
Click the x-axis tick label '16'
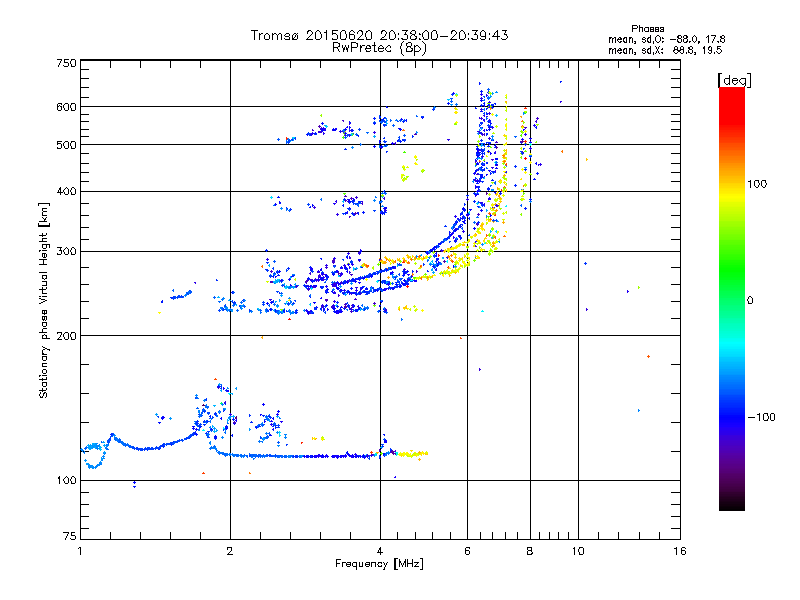pyautogui.click(x=680, y=551)
